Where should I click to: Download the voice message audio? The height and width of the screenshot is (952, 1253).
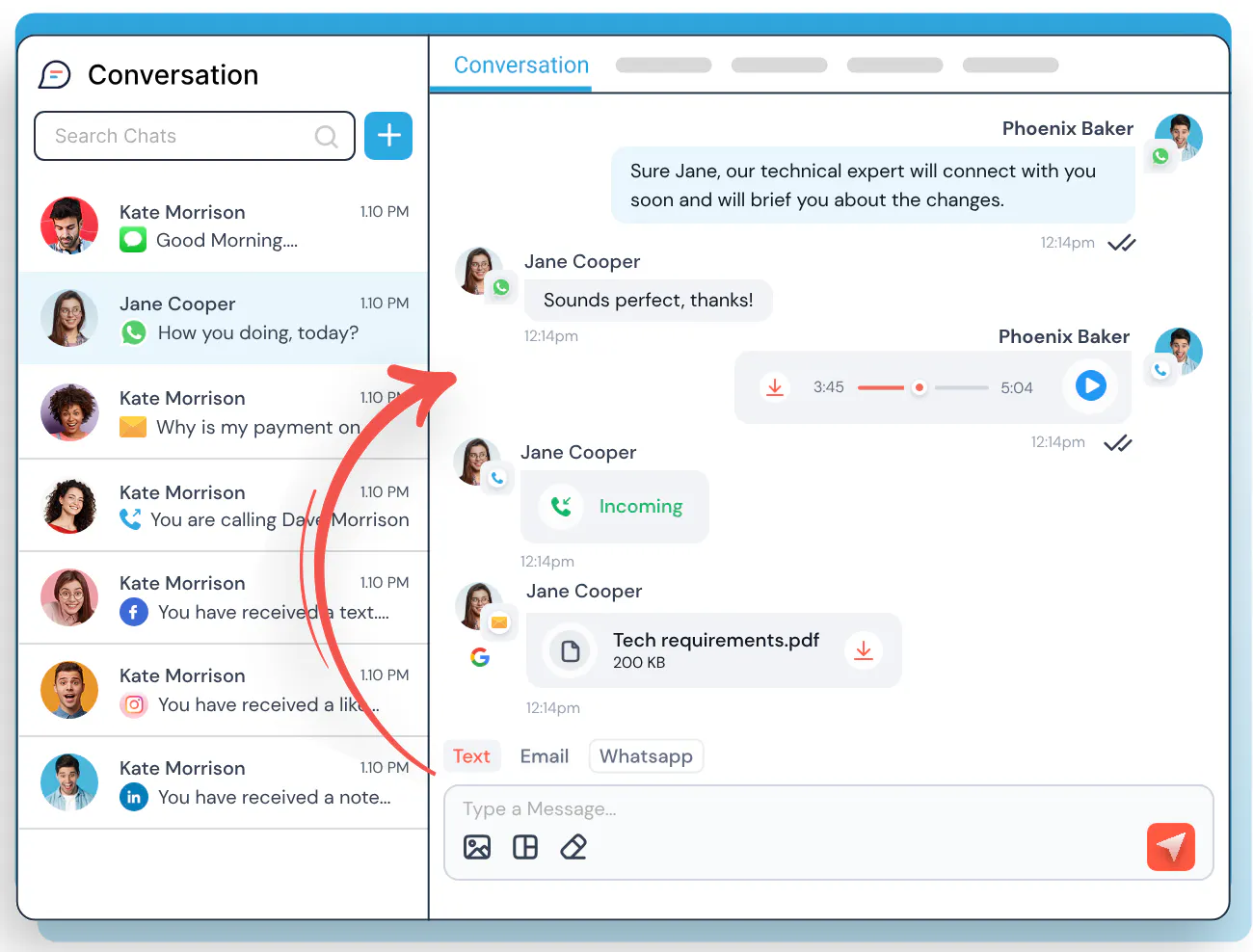(x=774, y=387)
